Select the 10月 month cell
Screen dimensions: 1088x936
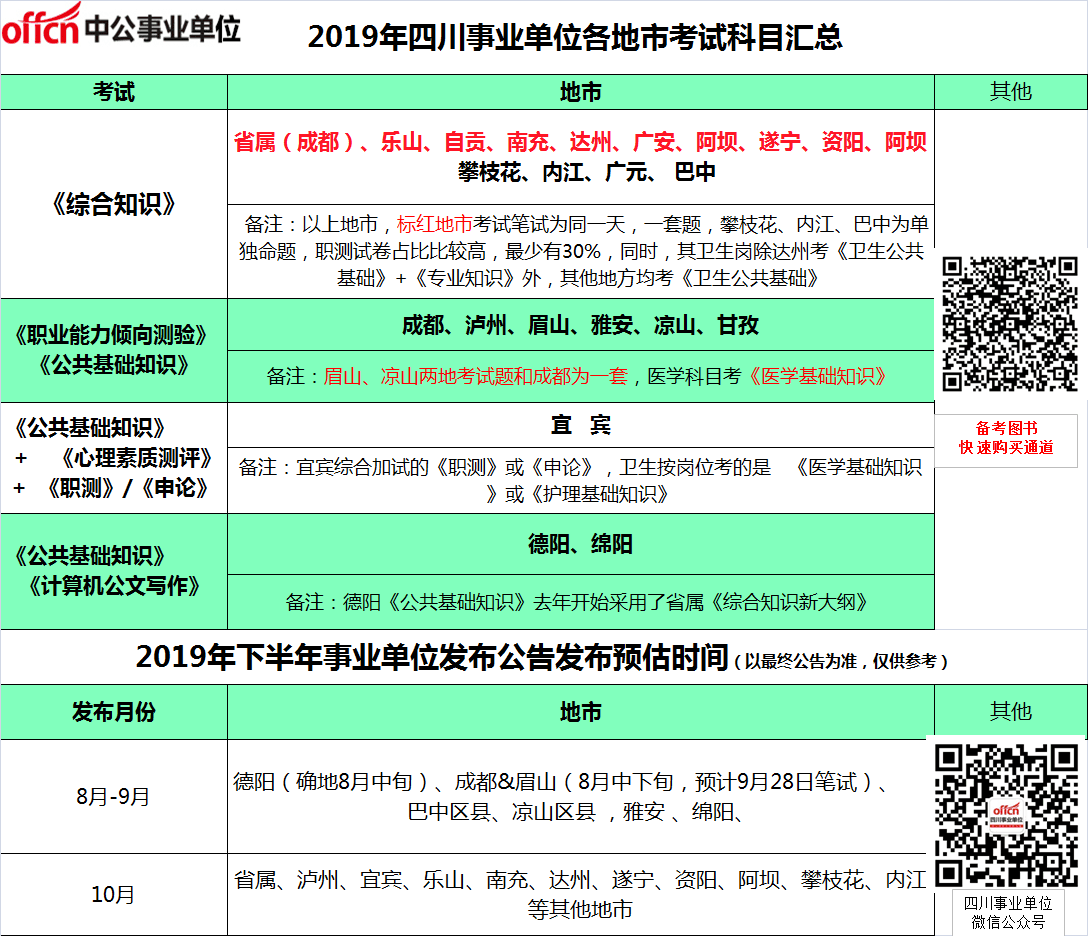tap(114, 894)
